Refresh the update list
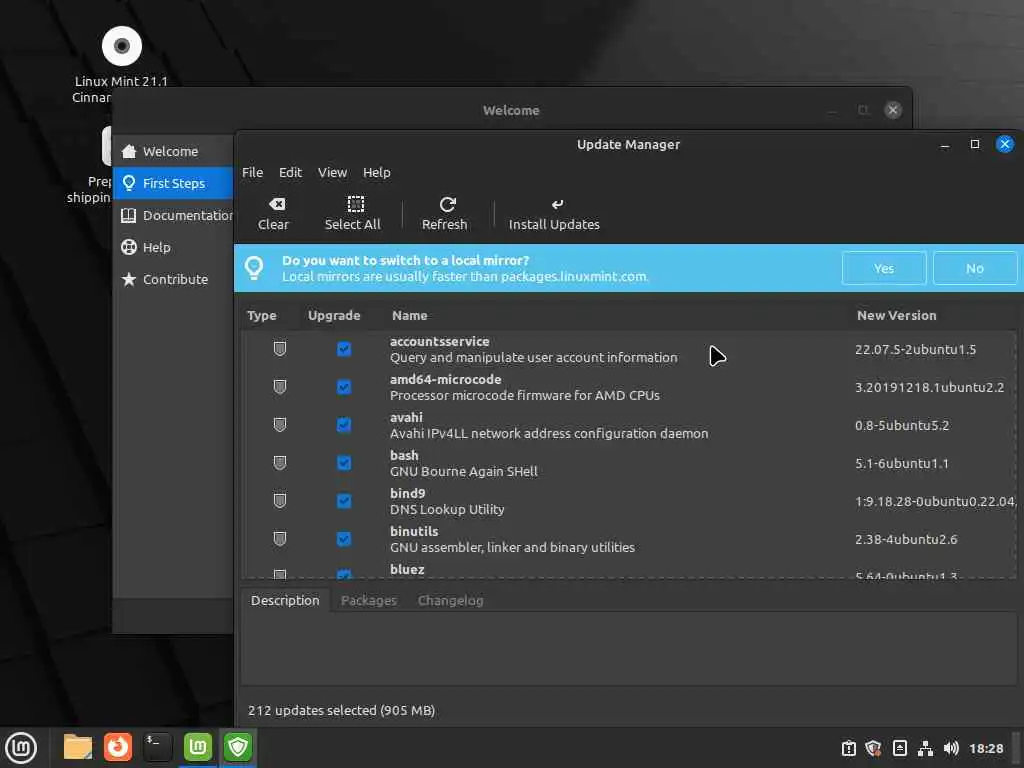This screenshot has width=1024, height=768. click(445, 214)
